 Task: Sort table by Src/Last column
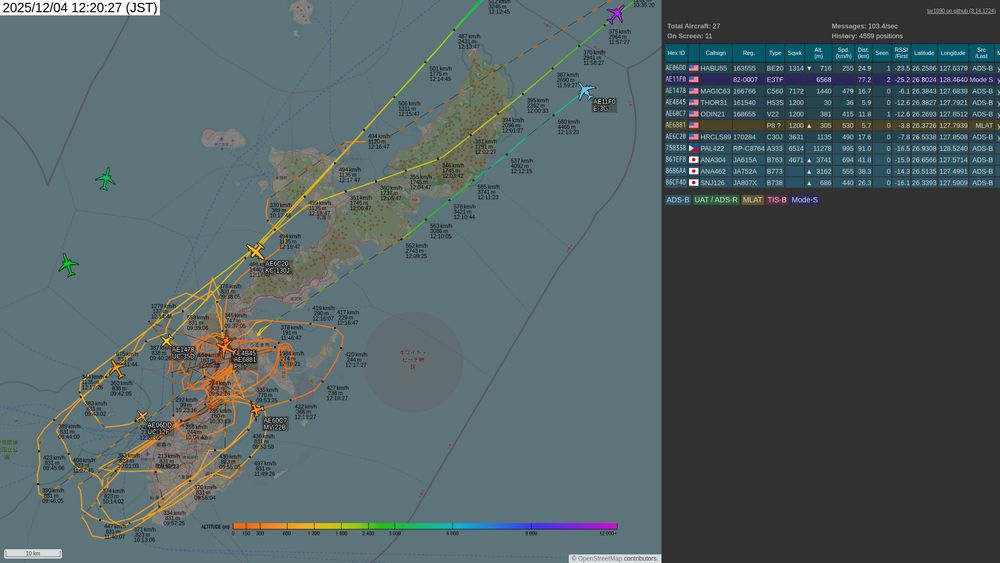tap(982, 53)
